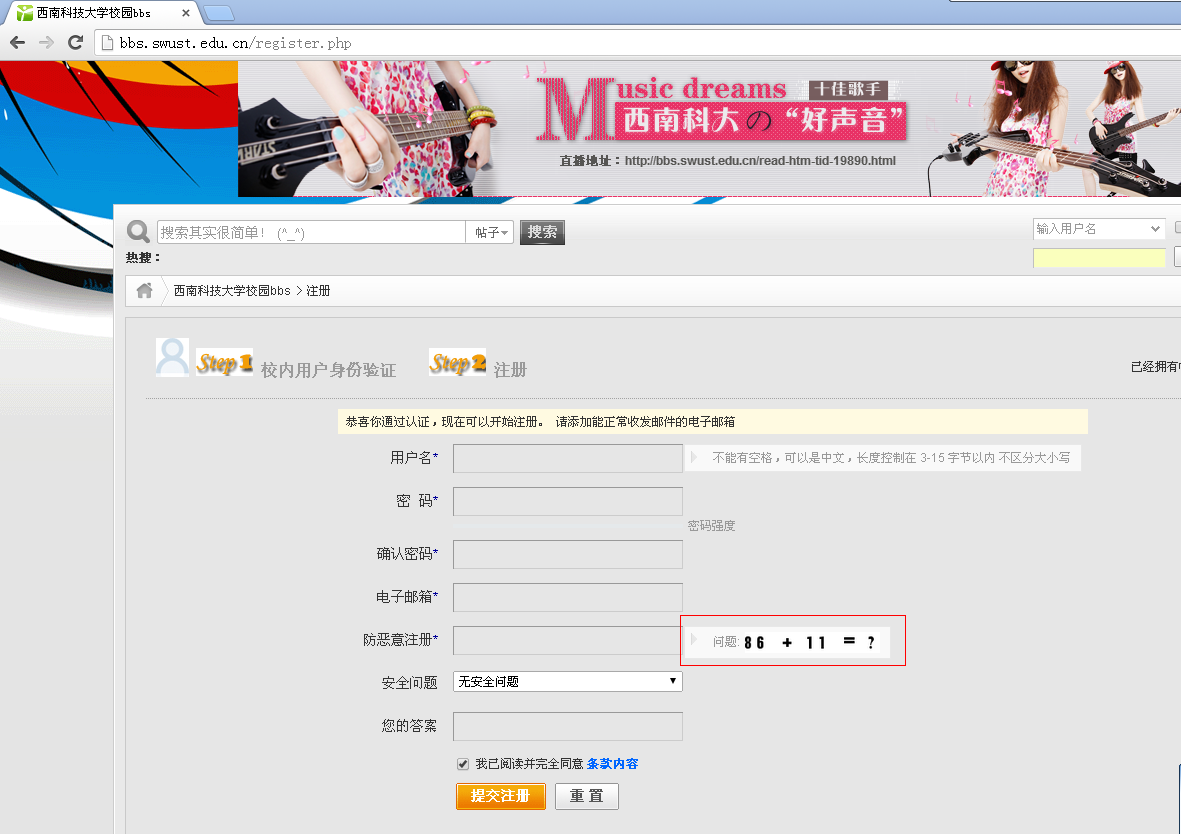
Task: Reload the page with refresh icon
Action: coord(75,43)
